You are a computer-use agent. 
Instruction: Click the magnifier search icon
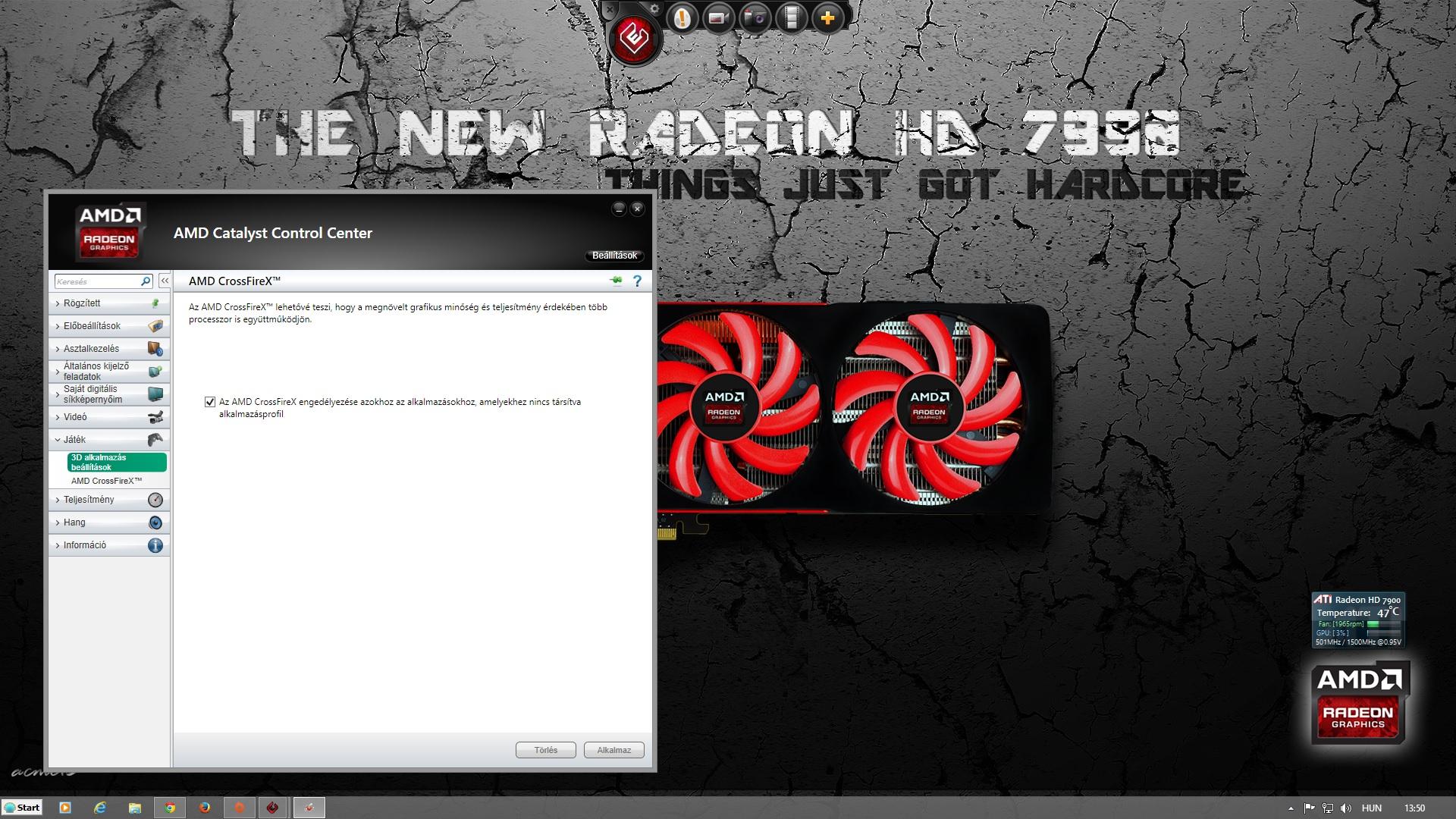tap(146, 281)
